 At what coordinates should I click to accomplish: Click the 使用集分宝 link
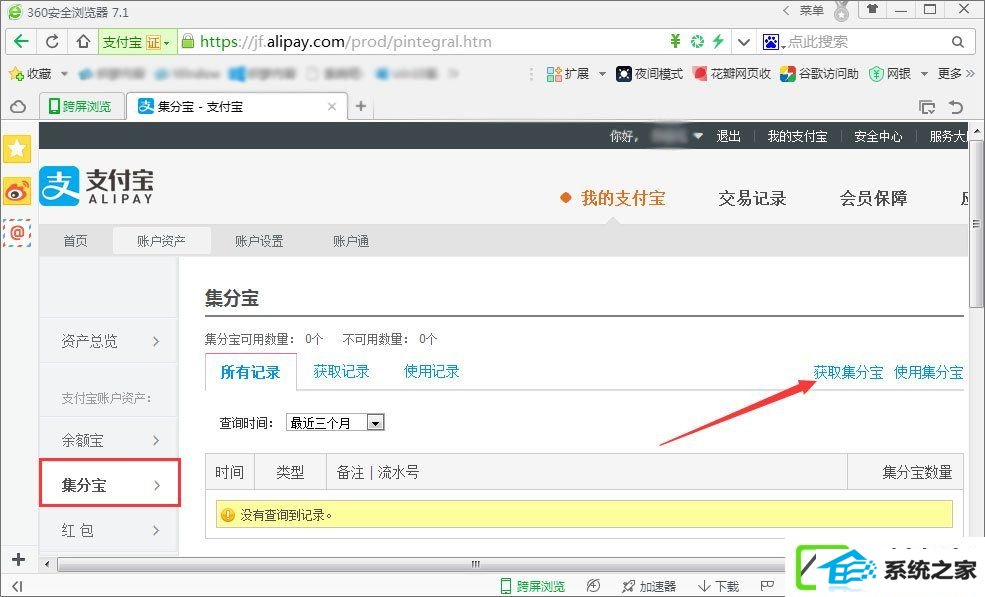point(928,373)
